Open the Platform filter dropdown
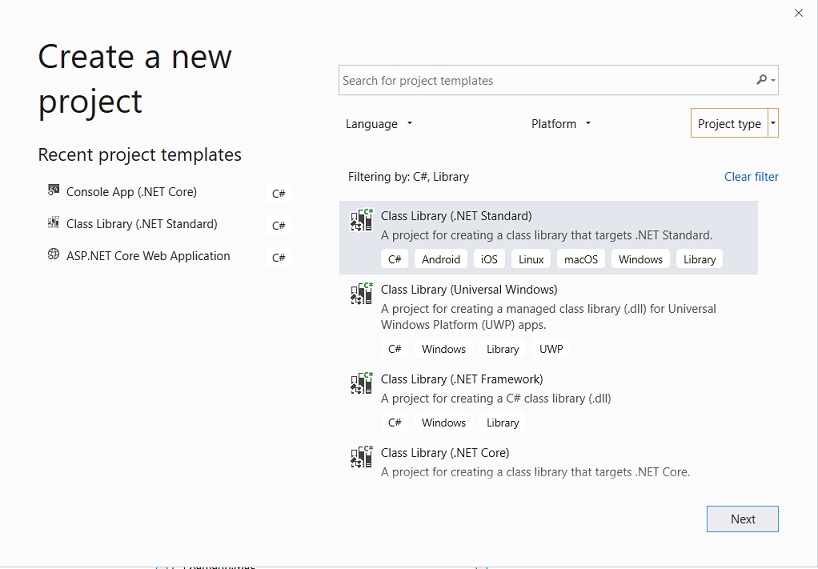The height and width of the screenshot is (569, 818). (x=561, y=124)
